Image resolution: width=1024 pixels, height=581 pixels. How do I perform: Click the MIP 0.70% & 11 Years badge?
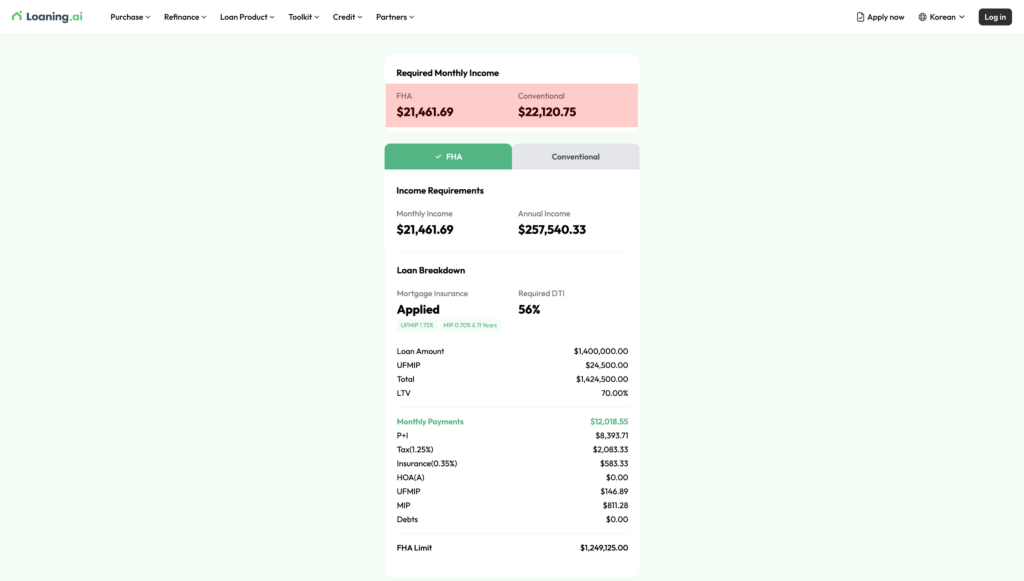coord(469,325)
